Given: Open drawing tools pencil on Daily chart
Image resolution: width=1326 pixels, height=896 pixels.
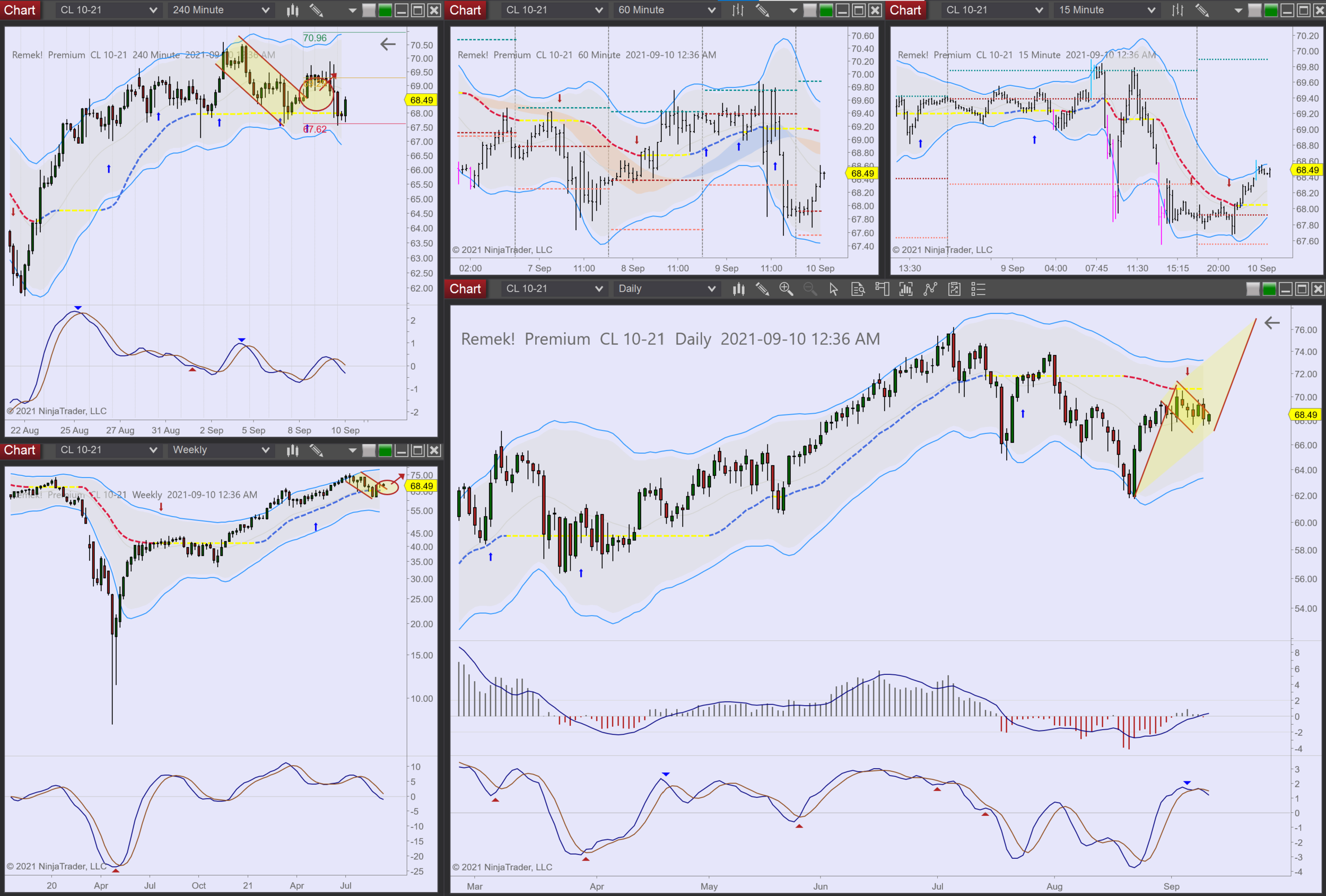Looking at the screenshot, I should pyautogui.click(x=762, y=289).
